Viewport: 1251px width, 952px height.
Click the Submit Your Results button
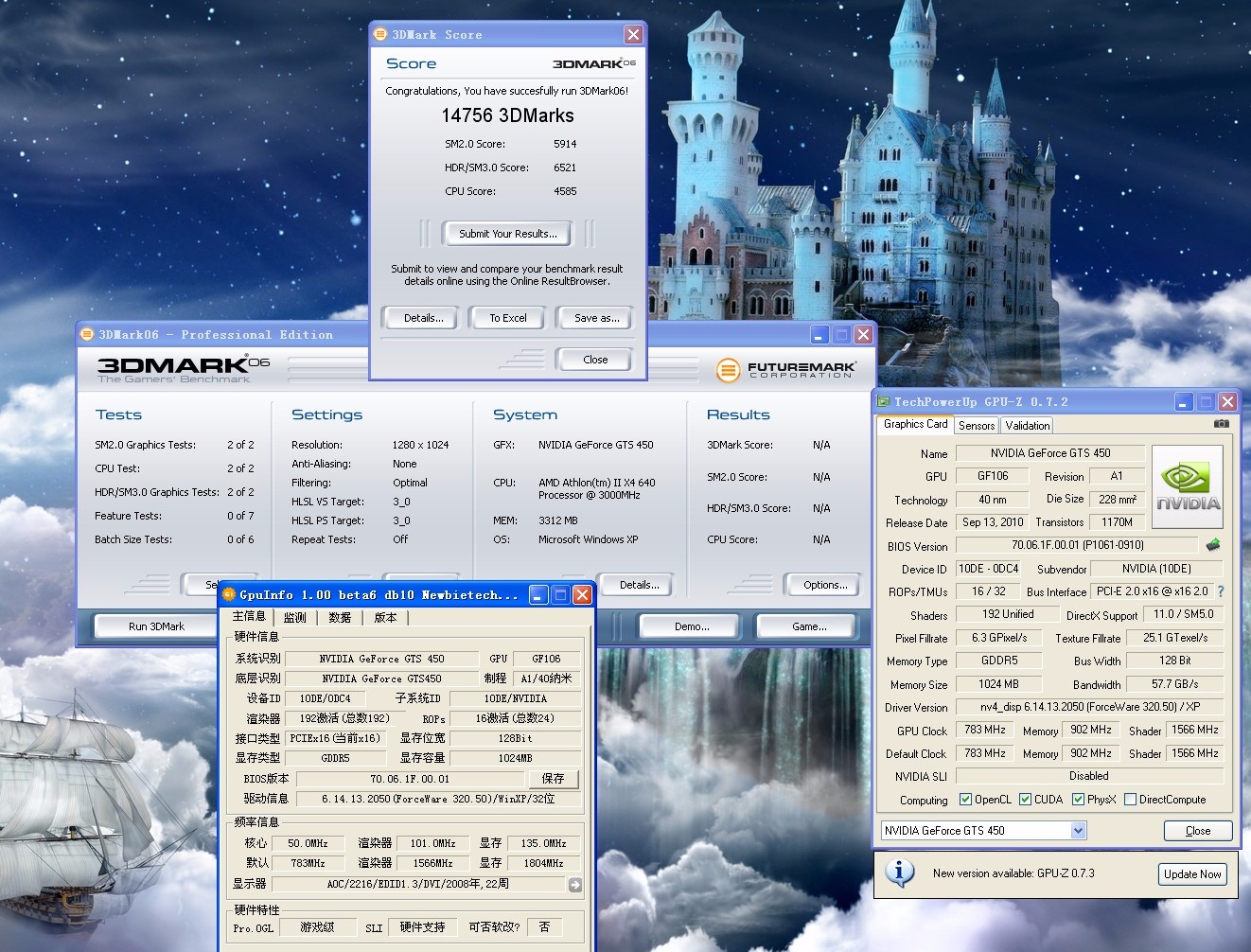coord(507,234)
